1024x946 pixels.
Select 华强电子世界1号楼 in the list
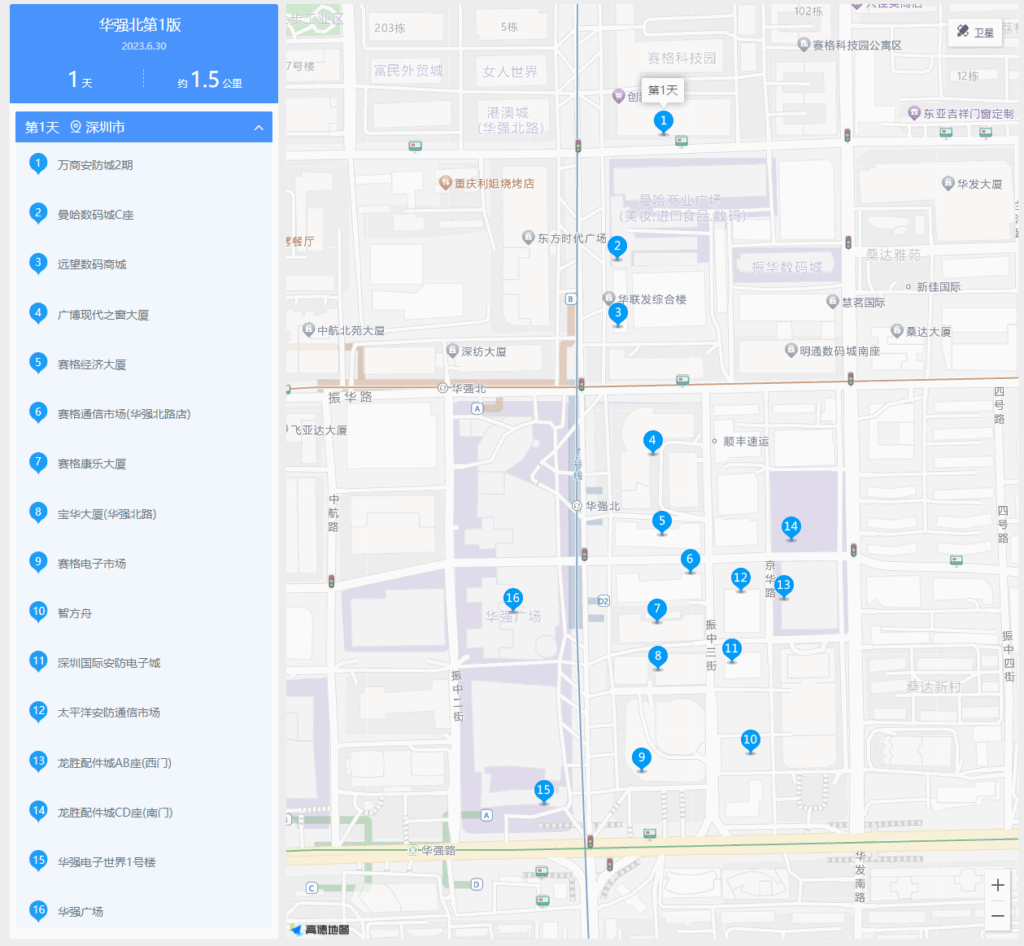[x=144, y=862]
